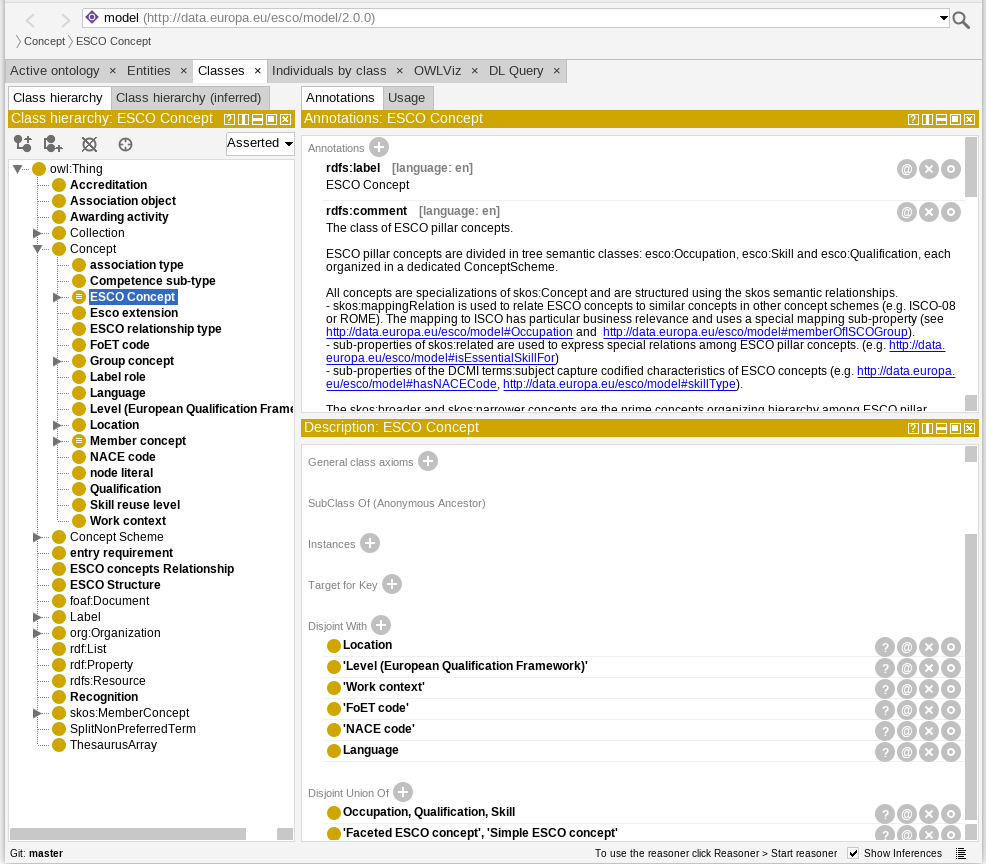
Task: Remove the 'Work context' disjoint axiom
Action: pos(929,689)
